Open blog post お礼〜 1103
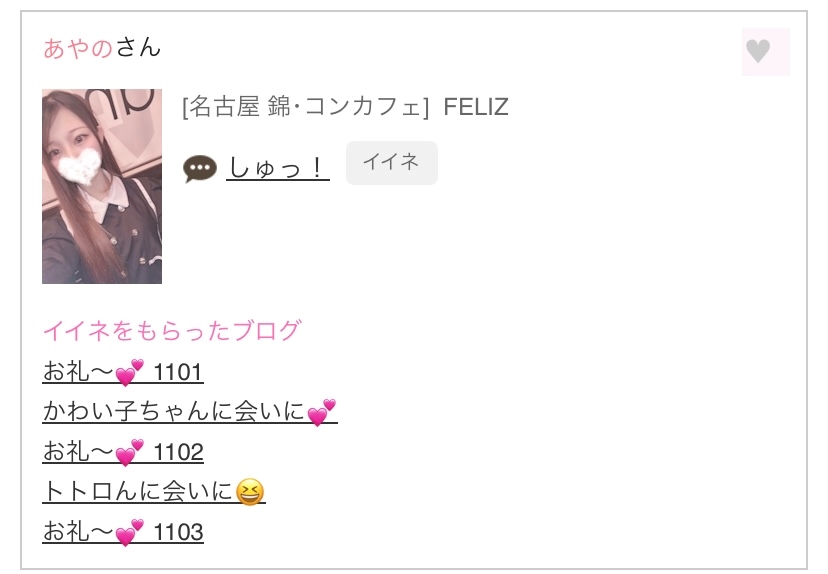828x574 pixels. pos(123,532)
